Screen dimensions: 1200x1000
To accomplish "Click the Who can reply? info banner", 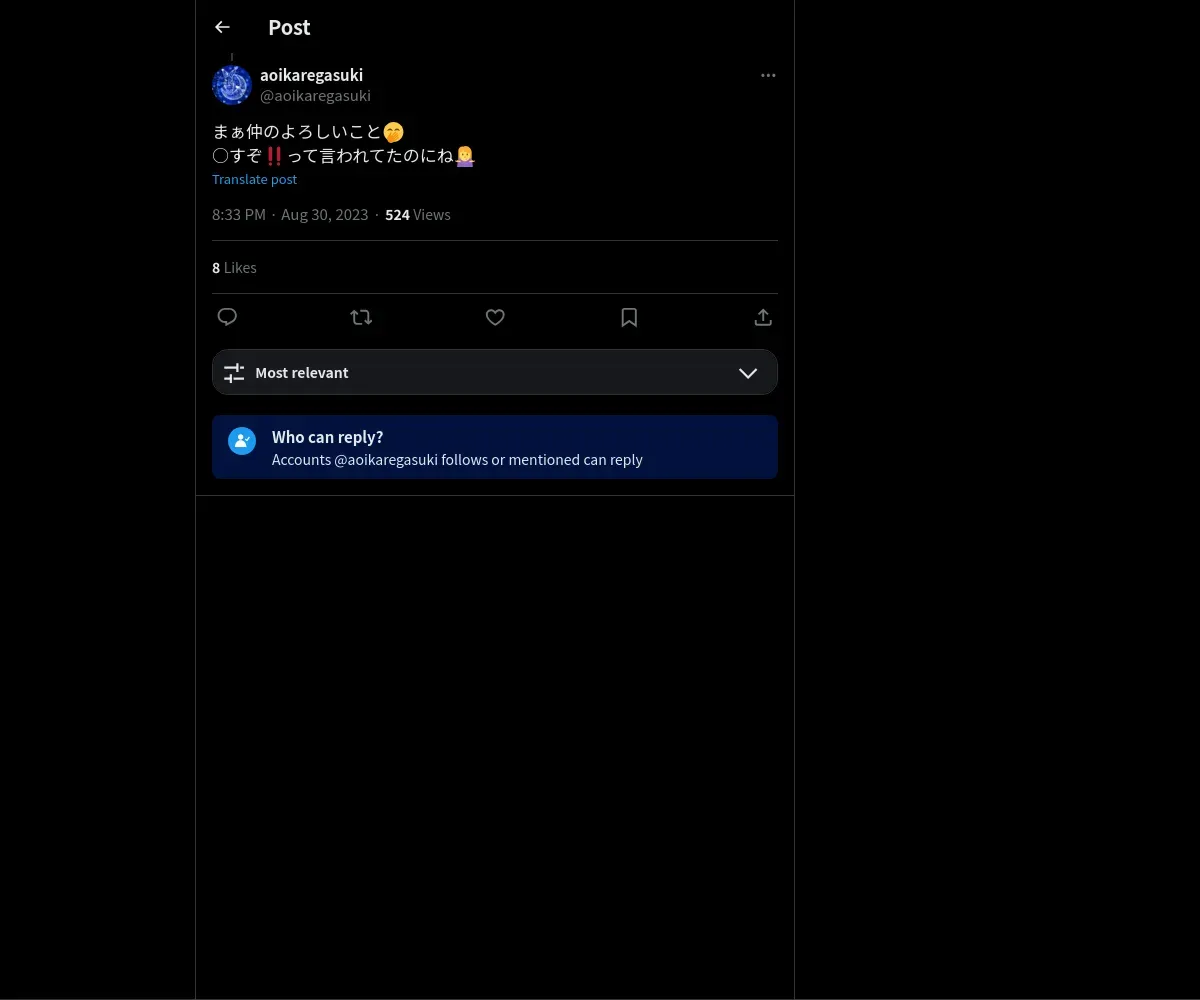I will 495,447.
